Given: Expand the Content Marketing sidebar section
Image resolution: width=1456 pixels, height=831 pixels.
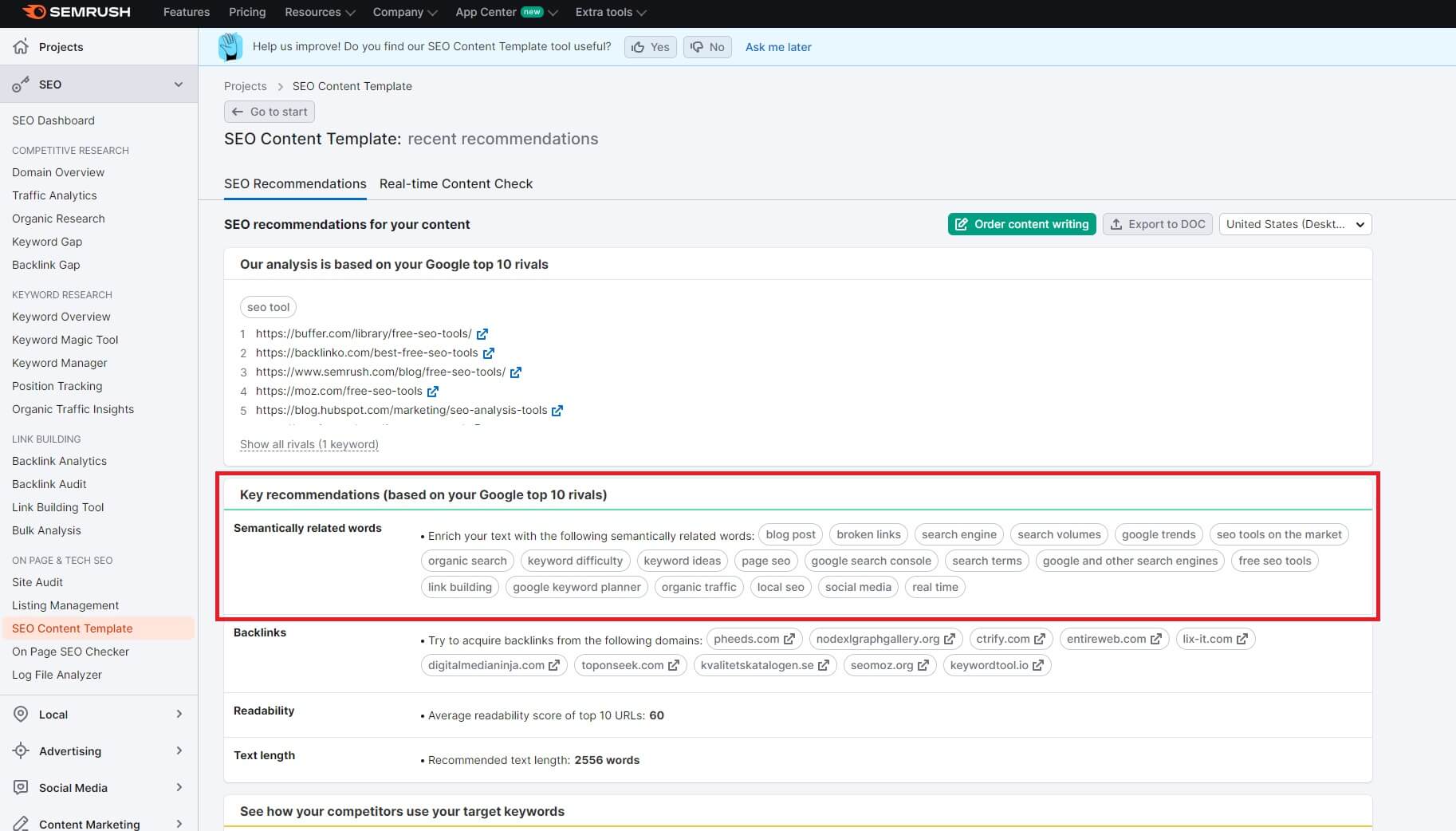Looking at the screenshot, I should [179, 824].
